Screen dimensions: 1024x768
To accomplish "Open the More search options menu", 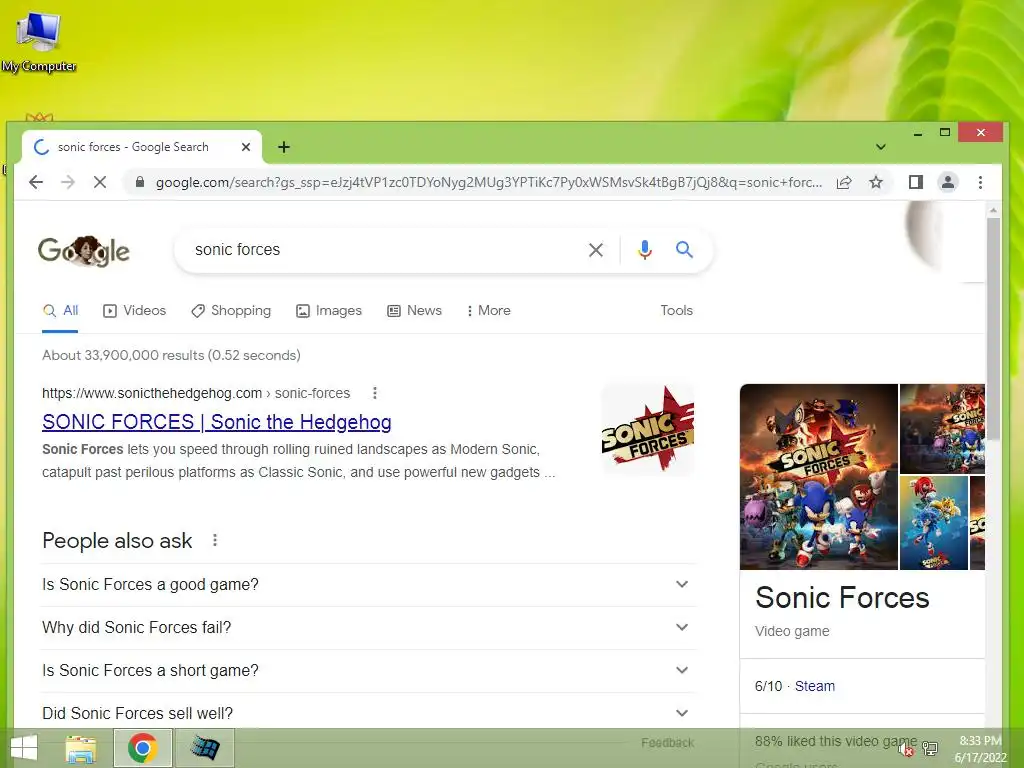I will coord(488,311).
